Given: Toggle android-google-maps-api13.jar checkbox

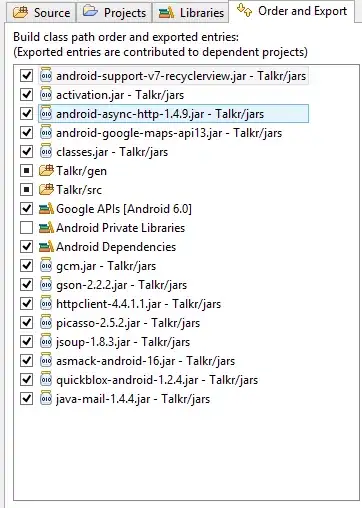Looking at the screenshot, I should 26,133.
